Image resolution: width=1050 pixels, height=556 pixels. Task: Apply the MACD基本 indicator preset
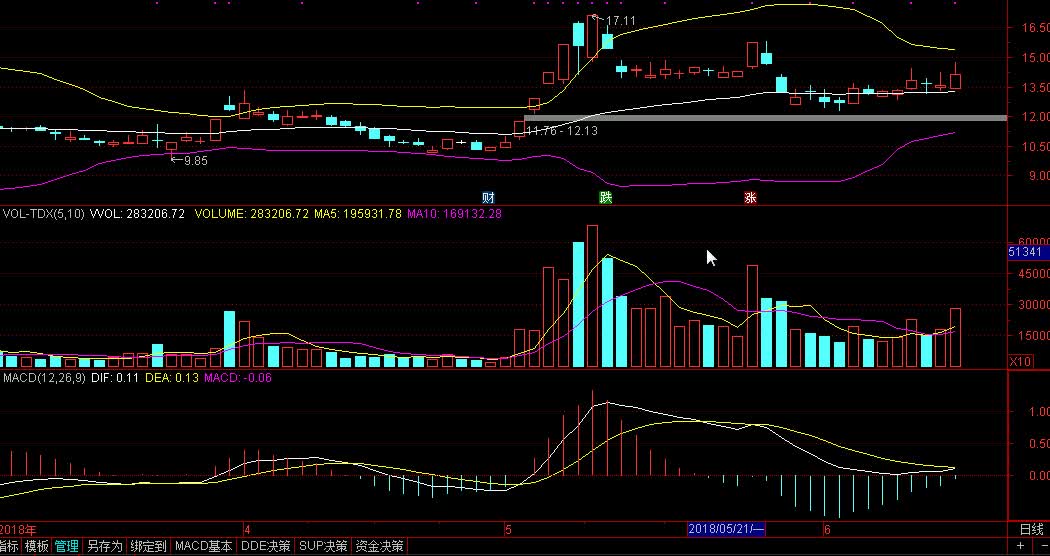[203, 546]
